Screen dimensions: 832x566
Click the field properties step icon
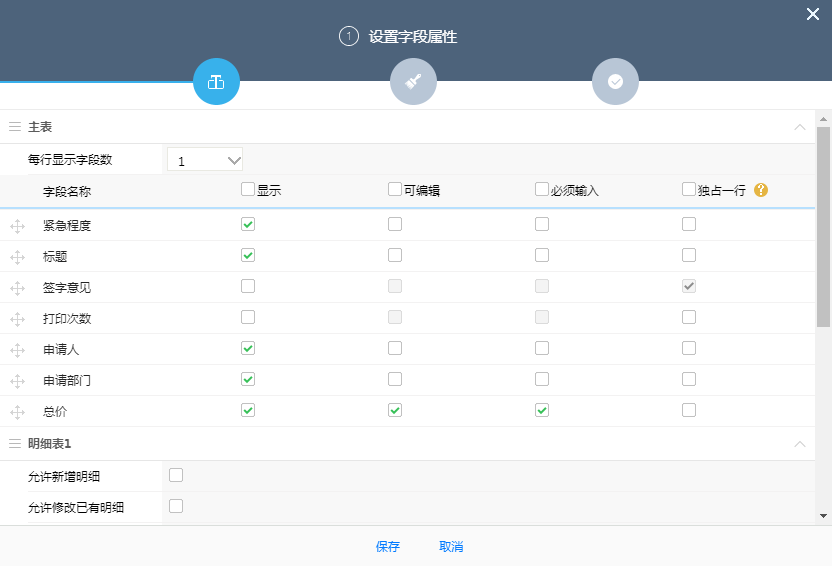[216, 82]
